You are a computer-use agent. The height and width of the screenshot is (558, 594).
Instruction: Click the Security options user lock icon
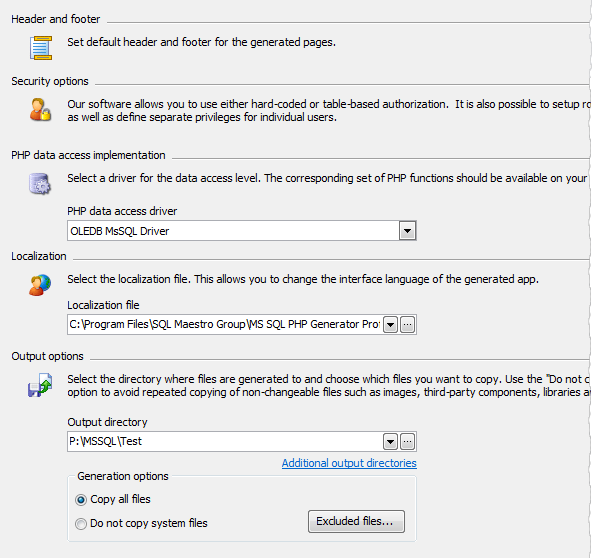click(40, 110)
